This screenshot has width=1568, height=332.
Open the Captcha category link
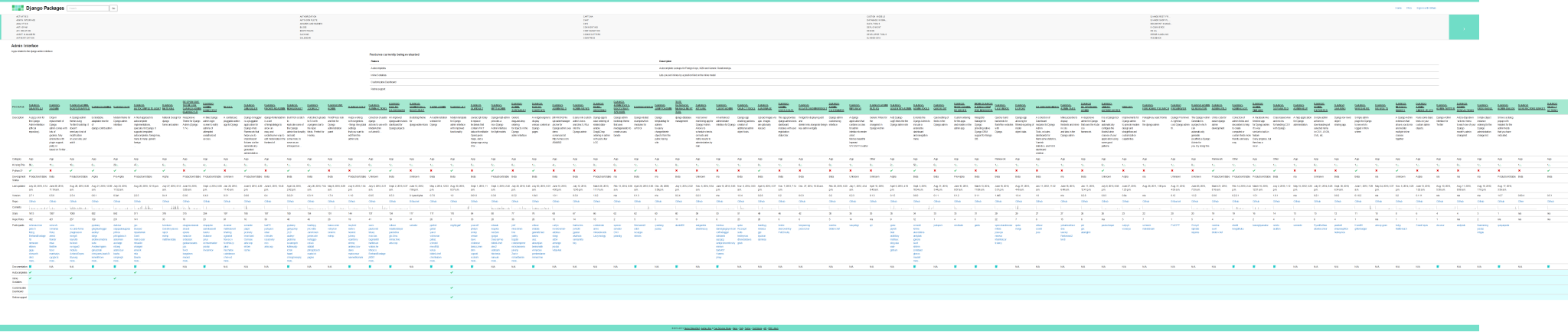[x=587, y=15]
